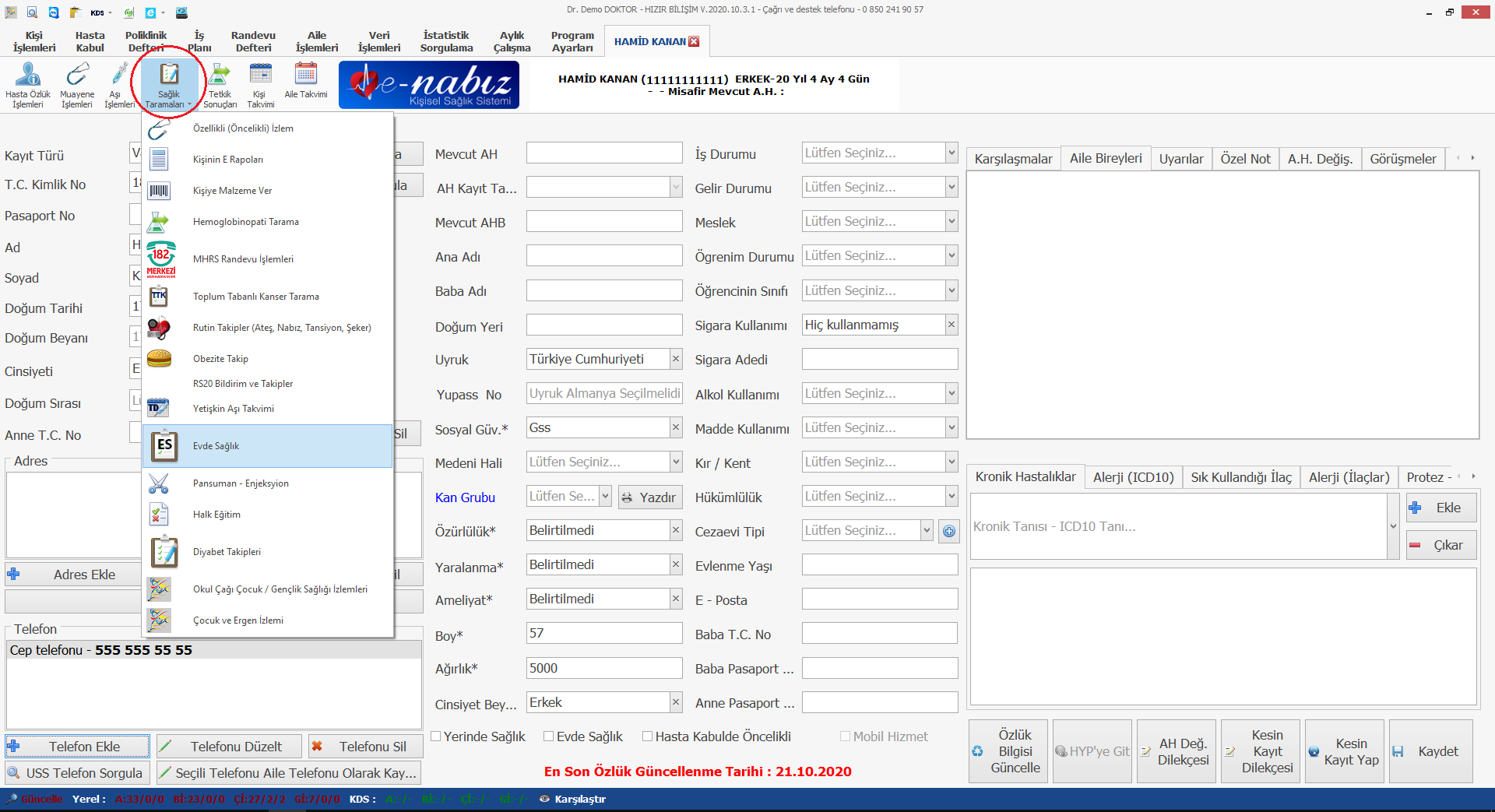The image size is (1495, 812).
Task: Click the Muayene İşlemleri stethoscope icon
Action: (x=77, y=84)
